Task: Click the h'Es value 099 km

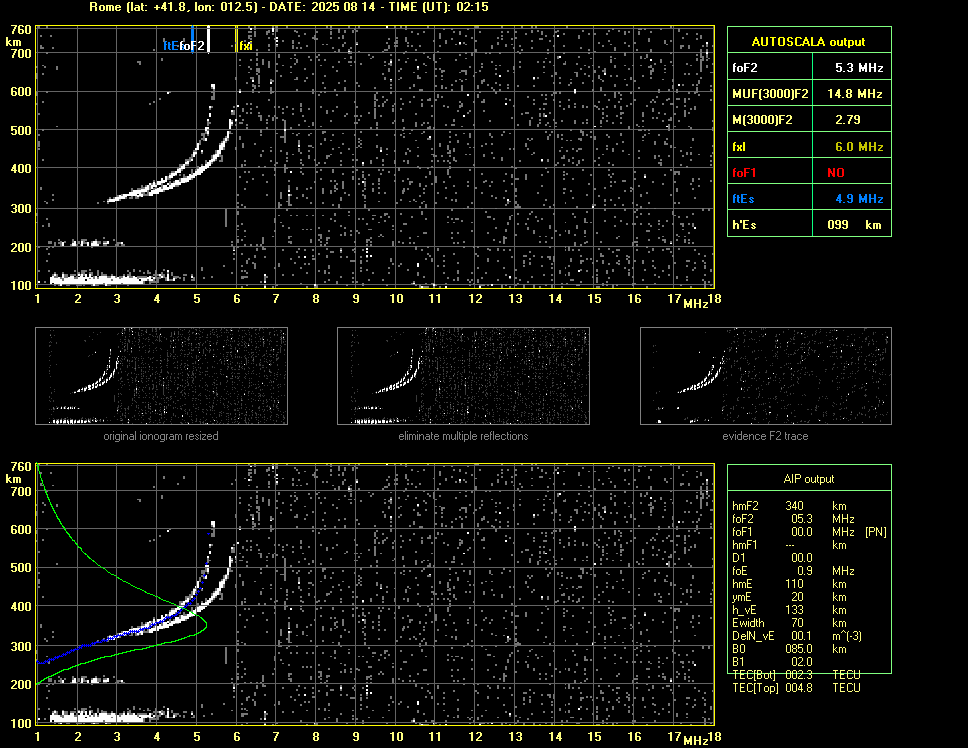Action: [x=854, y=225]
